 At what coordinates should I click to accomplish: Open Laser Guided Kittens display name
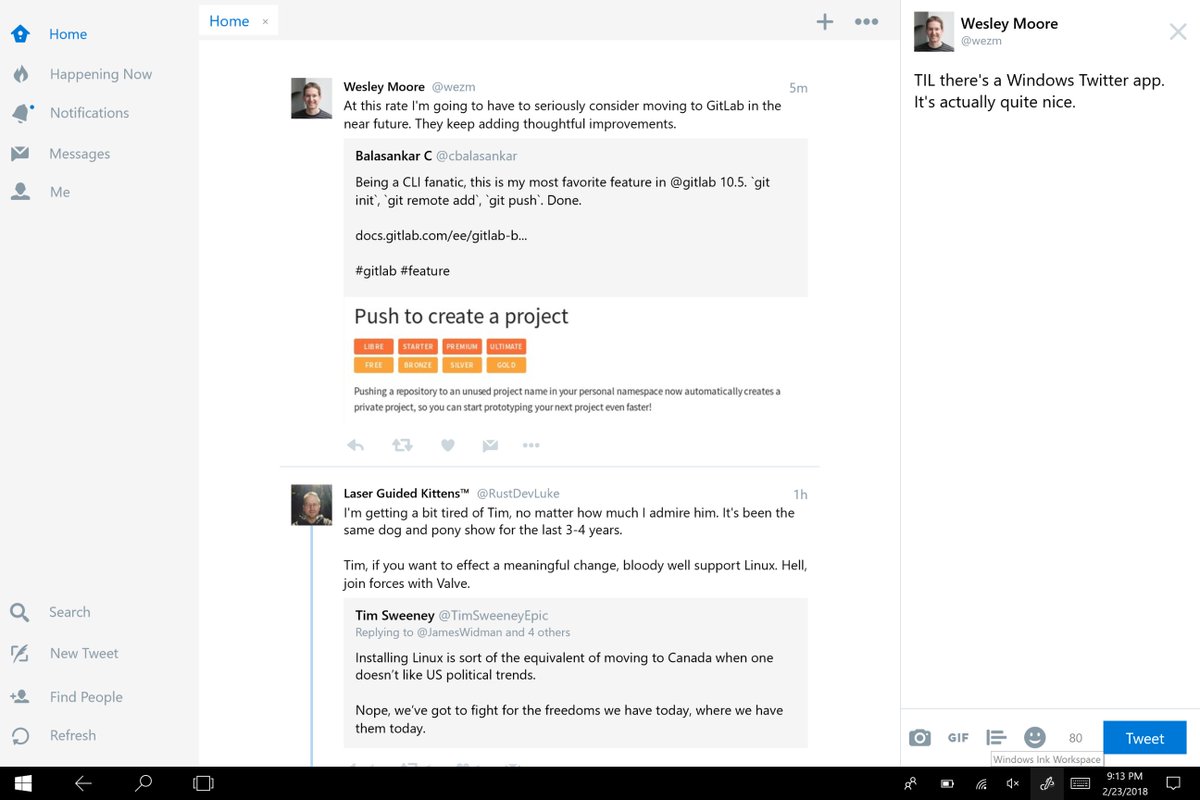[x=407, y=493]
